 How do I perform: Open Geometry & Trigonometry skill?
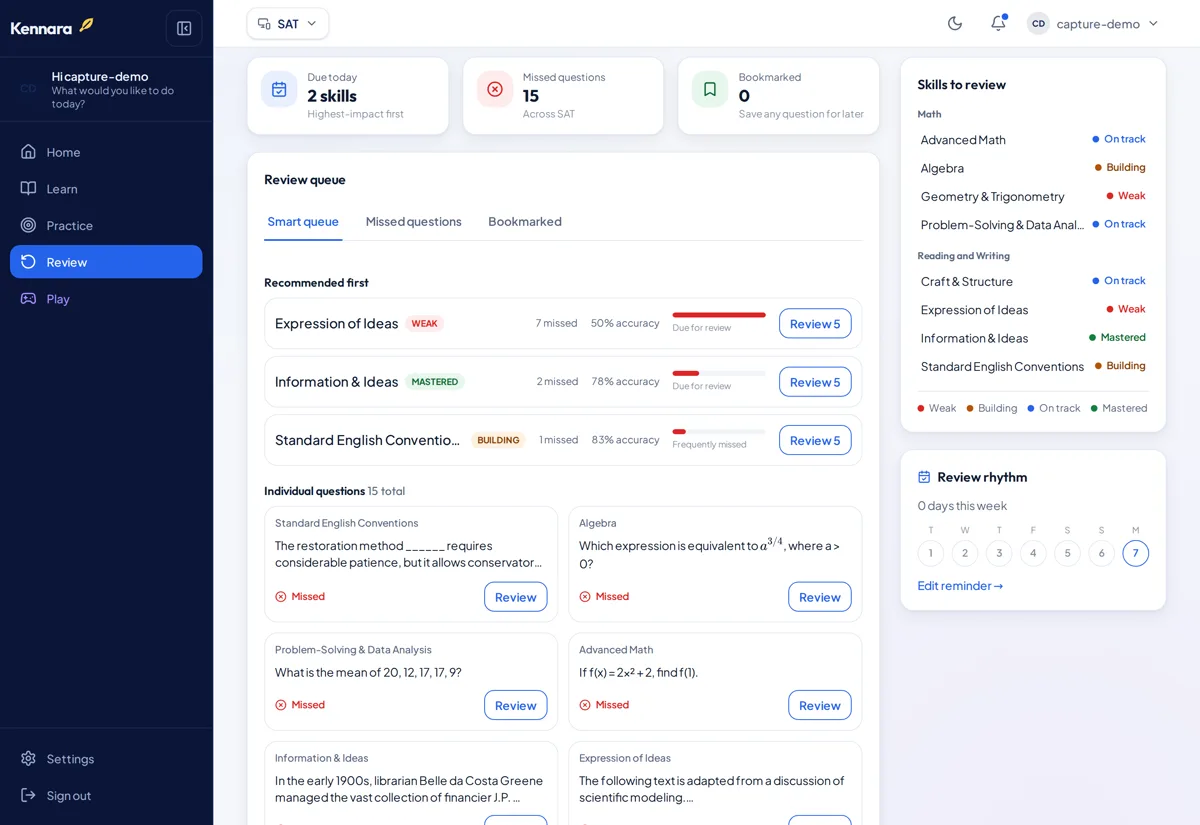click(x=1033, y=196)
